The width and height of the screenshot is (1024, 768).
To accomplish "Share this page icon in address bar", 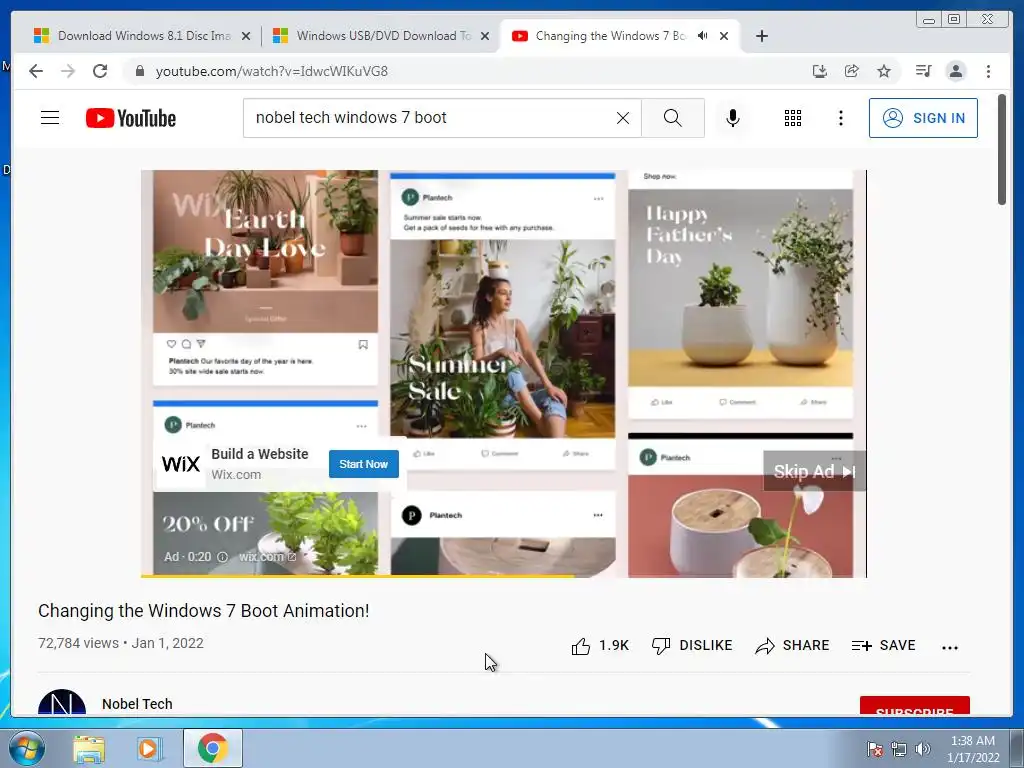I will point(852,71).
